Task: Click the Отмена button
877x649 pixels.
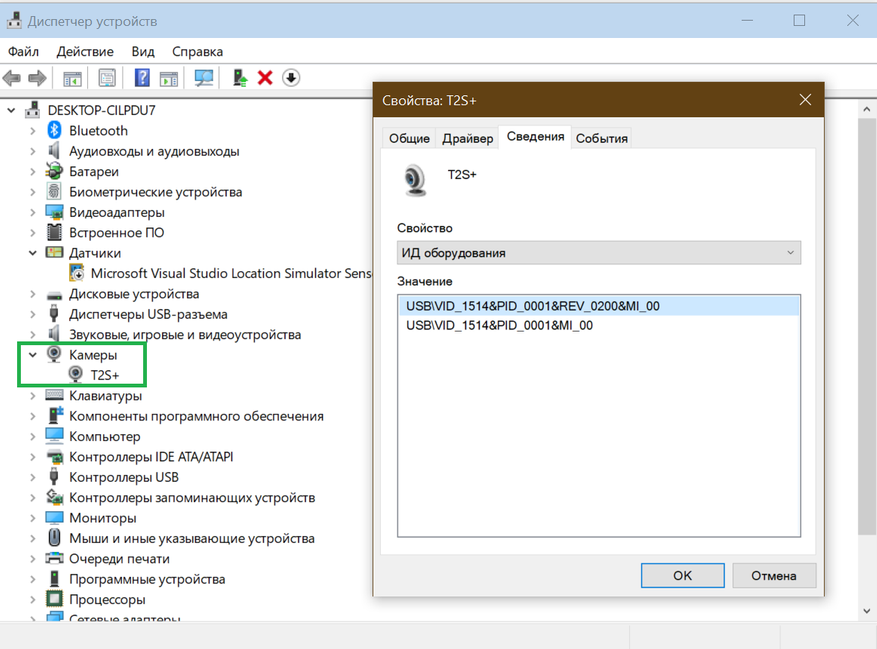Action: pyautogui.click(x=774, y=575)
